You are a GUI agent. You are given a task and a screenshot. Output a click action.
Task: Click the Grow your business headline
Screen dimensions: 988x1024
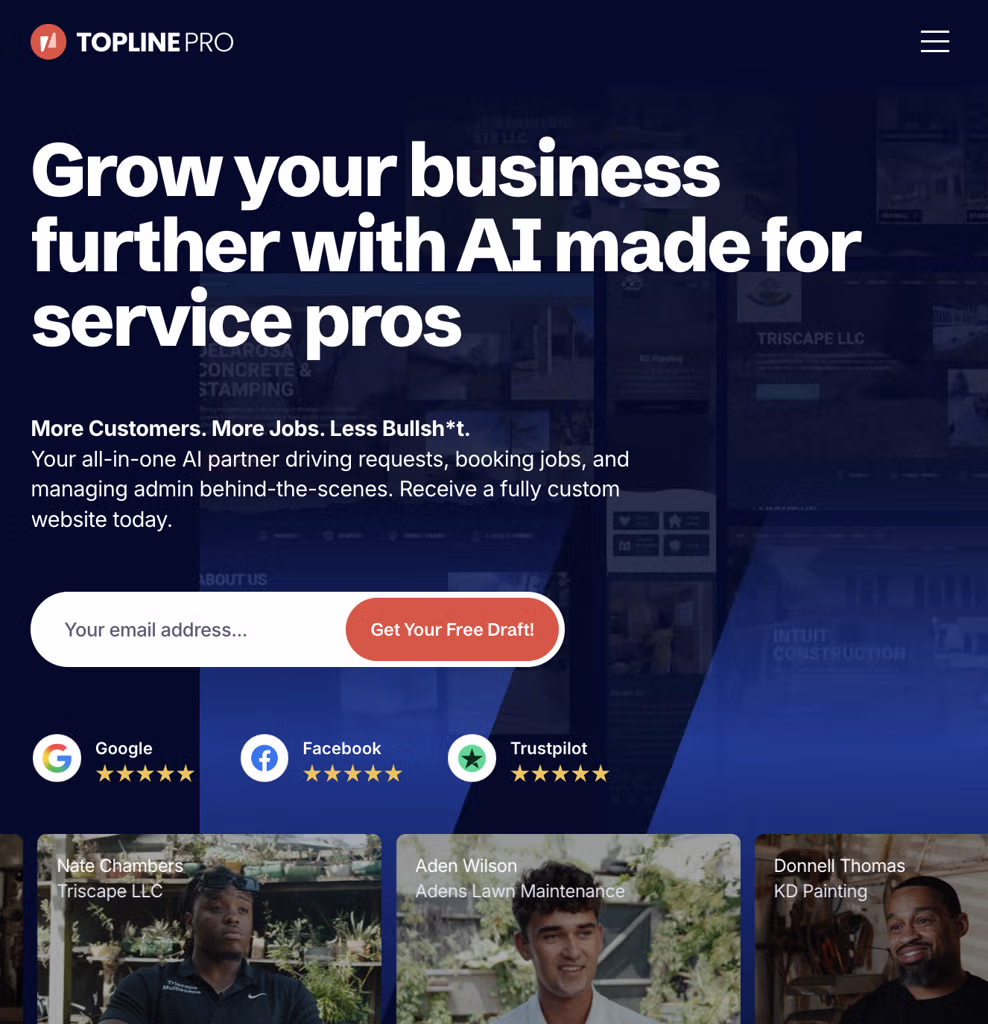446,245
